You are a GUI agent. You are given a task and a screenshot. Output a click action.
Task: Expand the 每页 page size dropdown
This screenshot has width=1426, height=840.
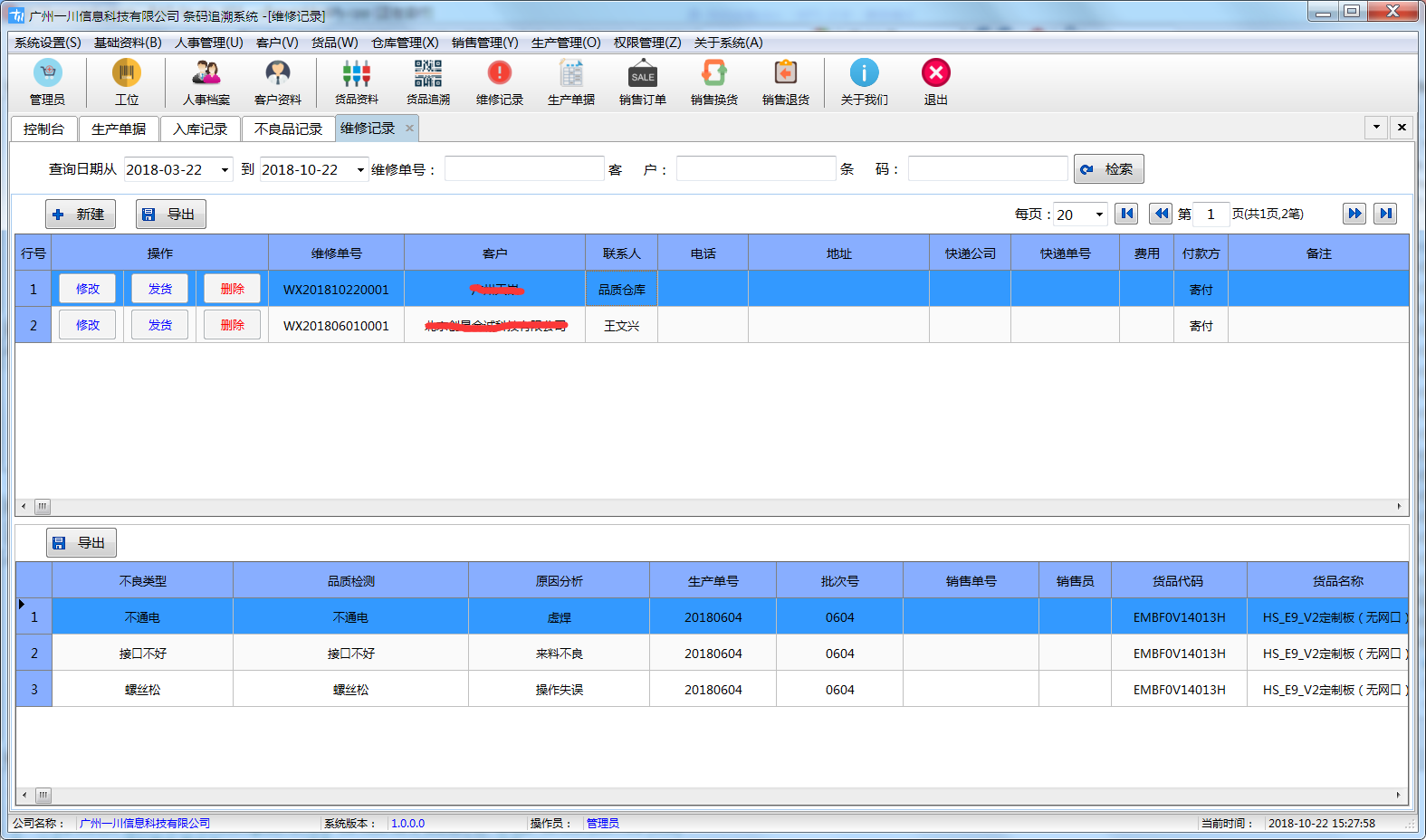click(1099, 215)
